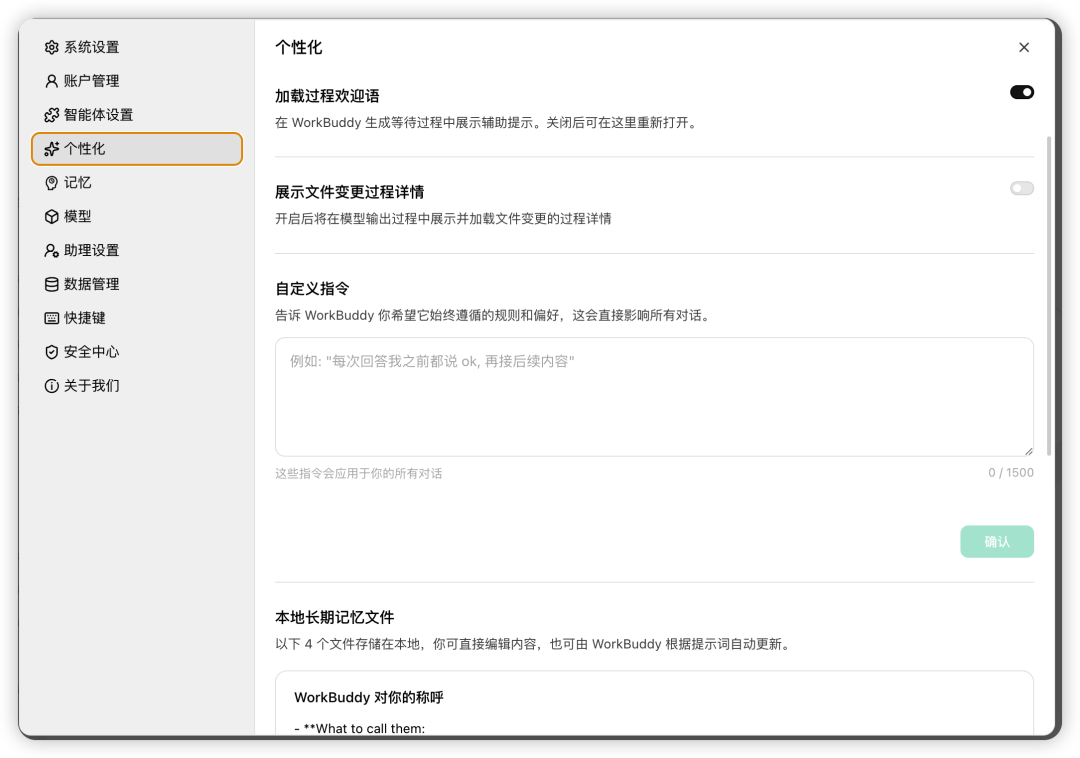Click the 自定义指令 heading
Viewport: 1080px width, 758px height.
coord(312,288)
